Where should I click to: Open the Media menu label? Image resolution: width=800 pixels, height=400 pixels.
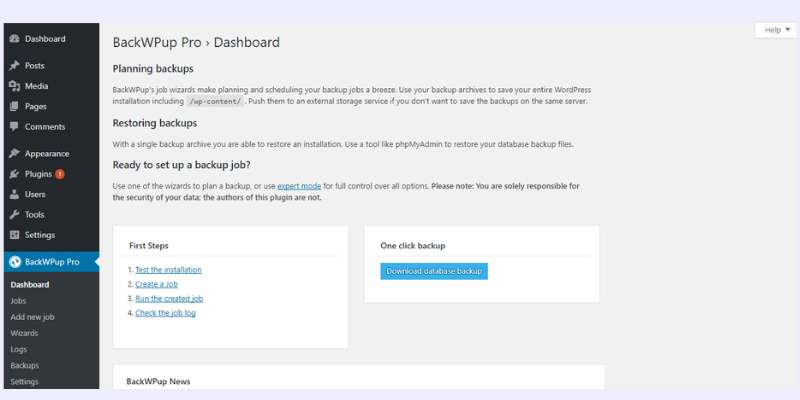(x=36, y=86)
